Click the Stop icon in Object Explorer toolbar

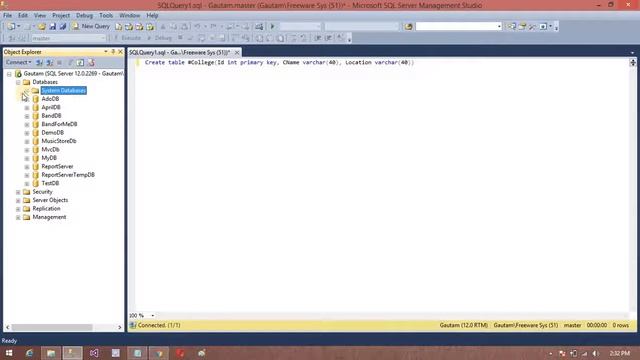point(60,62)
